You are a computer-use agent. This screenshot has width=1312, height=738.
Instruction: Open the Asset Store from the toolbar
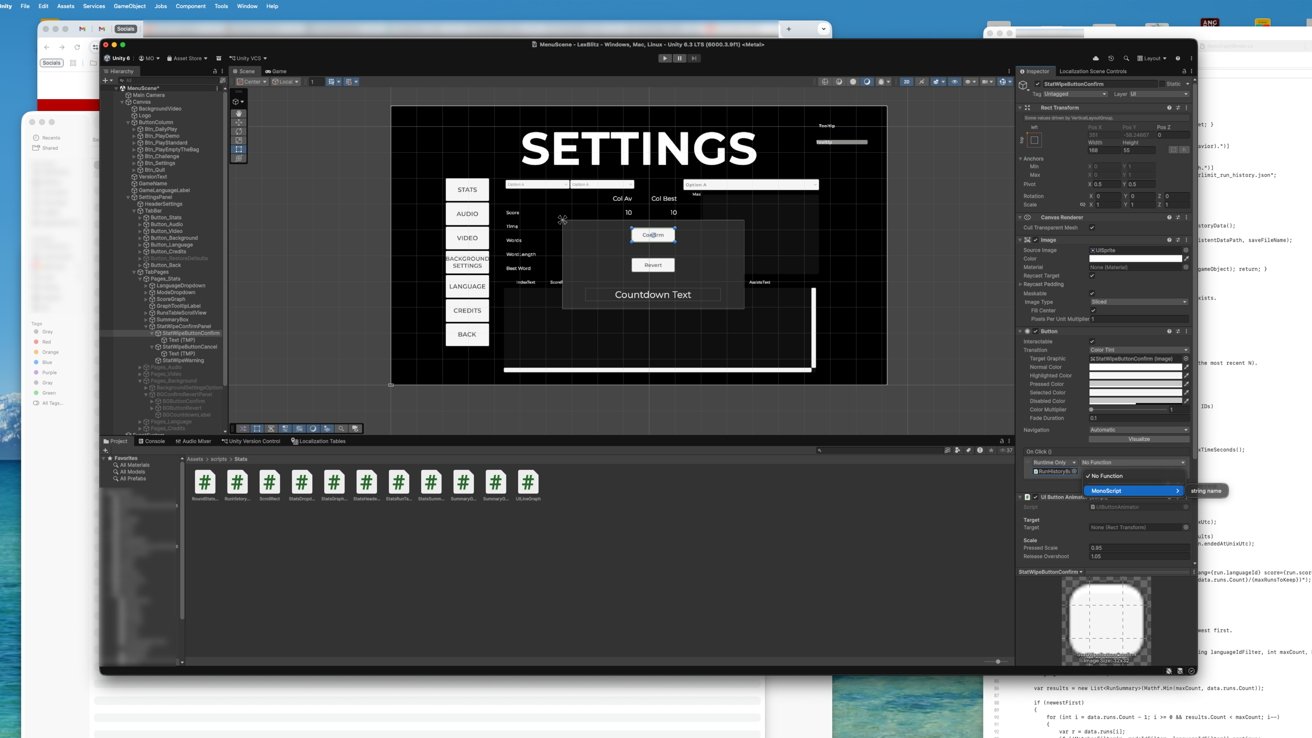(x=186, y=58)
